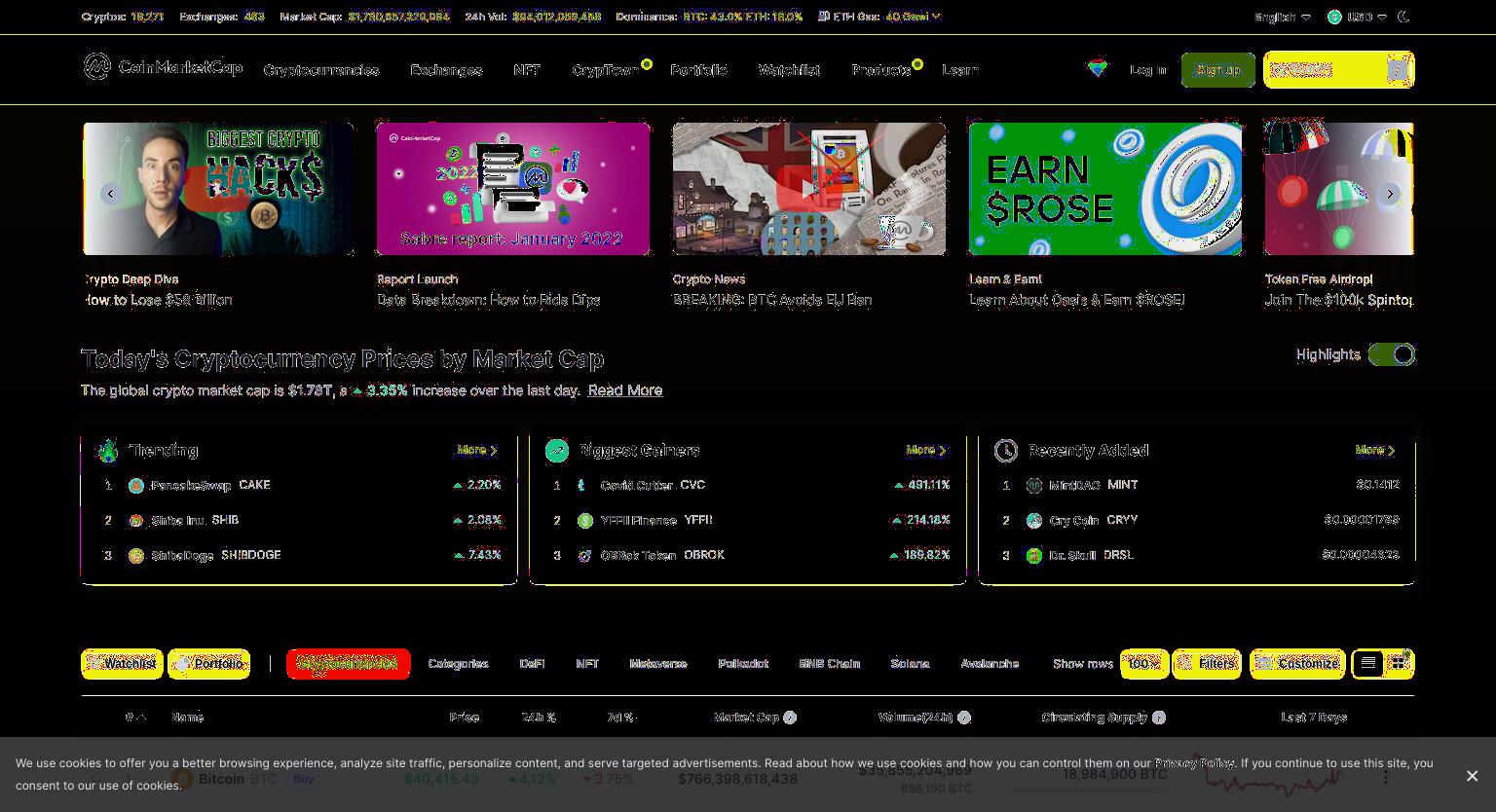The image size is (1496, 812).
Task: Click the Dr. Skull coin icon
Action: 1034,555
